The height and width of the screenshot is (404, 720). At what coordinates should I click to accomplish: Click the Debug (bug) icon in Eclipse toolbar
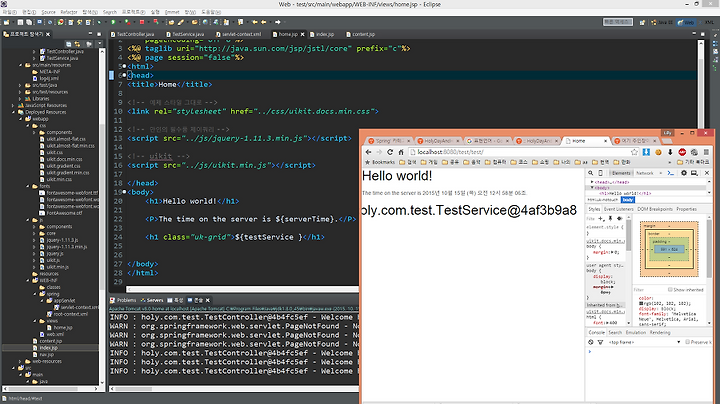(99, 22)
